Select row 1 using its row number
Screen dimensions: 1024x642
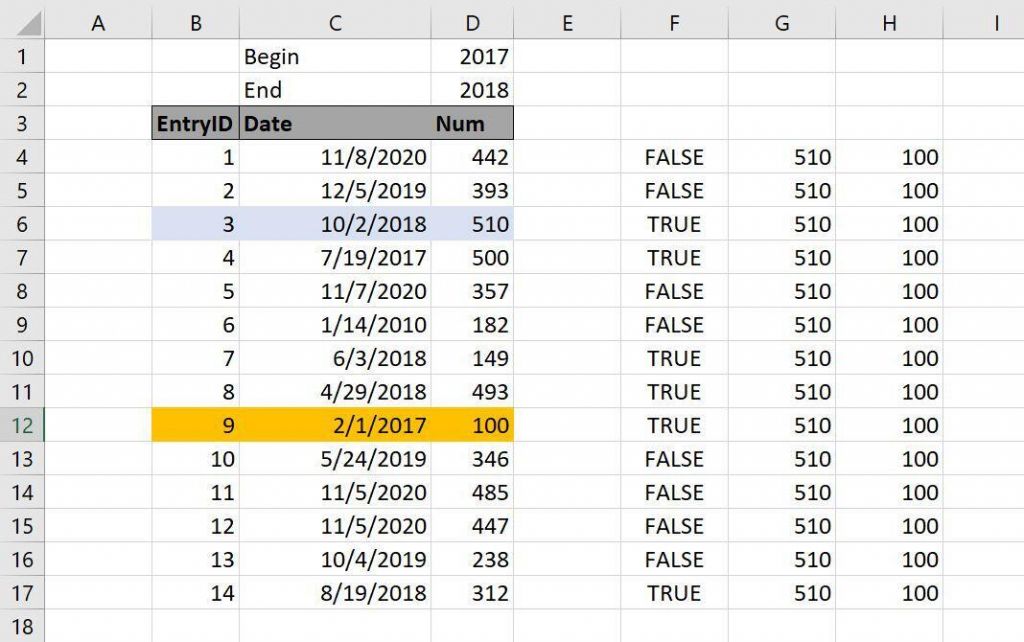(23, 57)
